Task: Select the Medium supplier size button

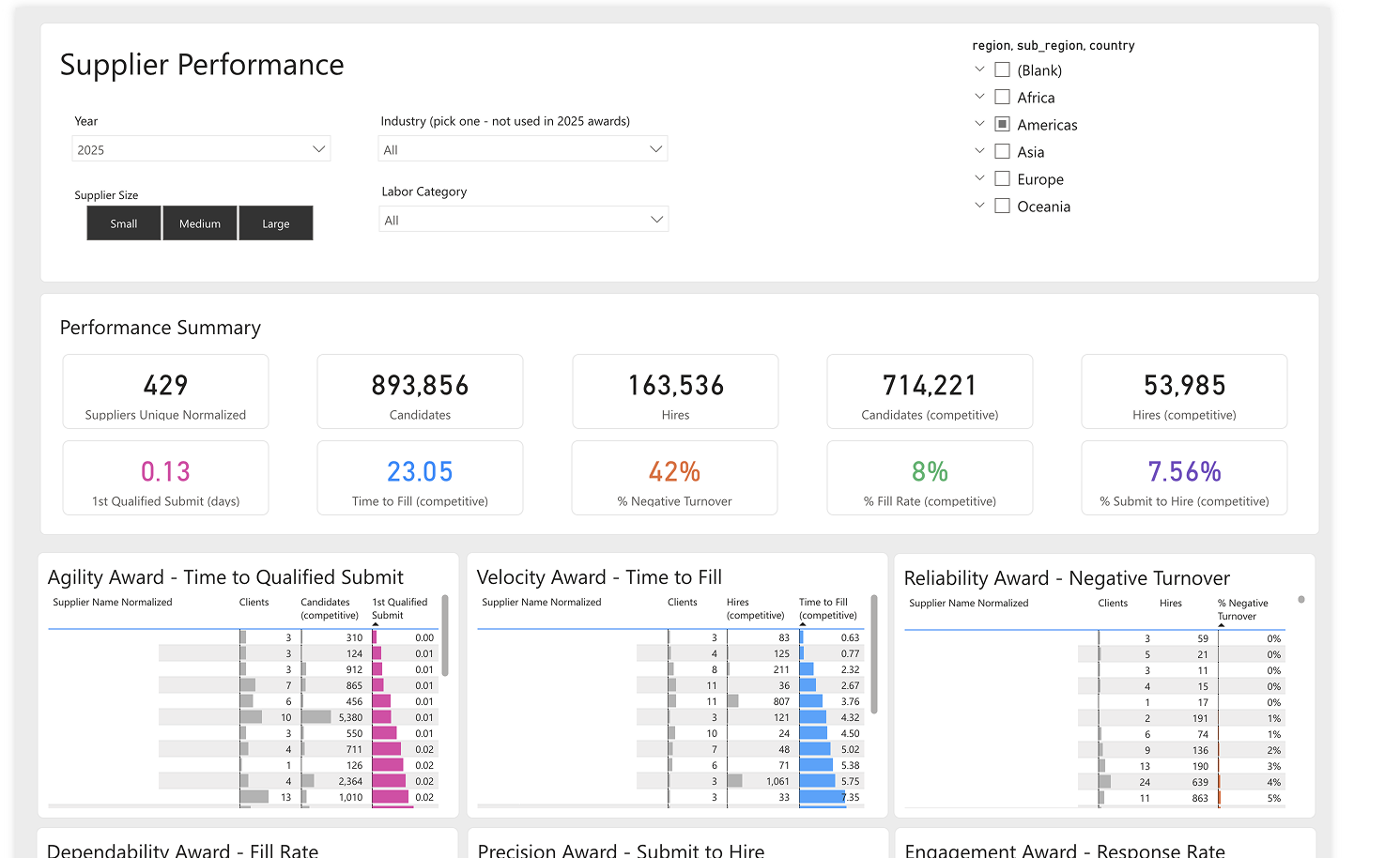Action: coord(200,223)
